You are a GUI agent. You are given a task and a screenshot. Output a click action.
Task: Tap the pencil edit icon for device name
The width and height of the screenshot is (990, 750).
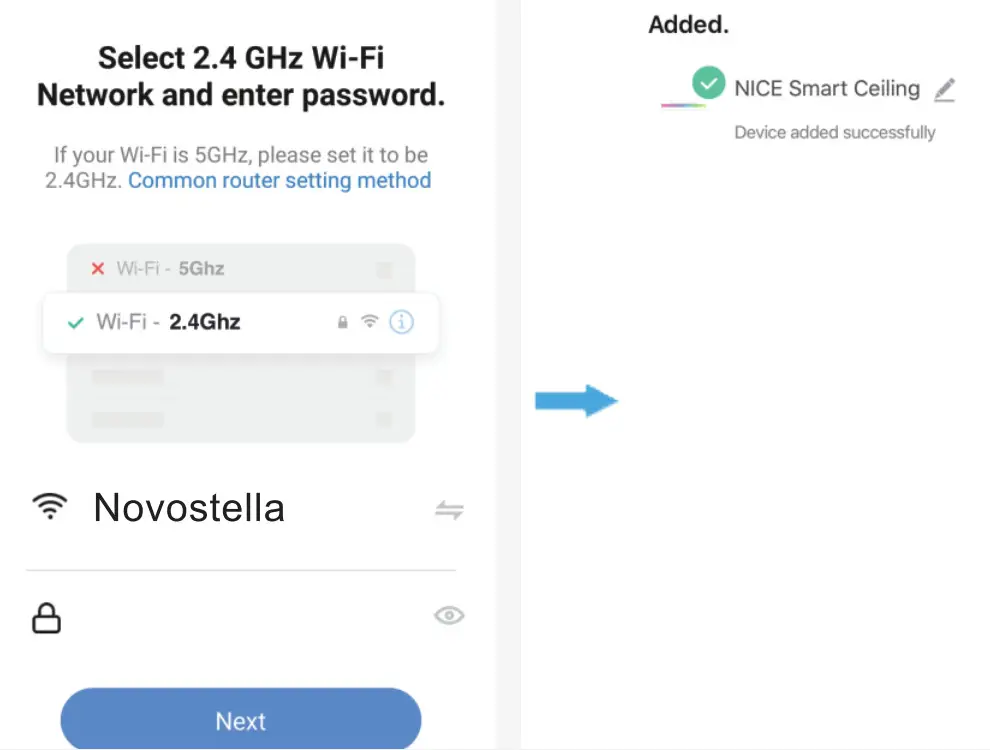point(944,89)
